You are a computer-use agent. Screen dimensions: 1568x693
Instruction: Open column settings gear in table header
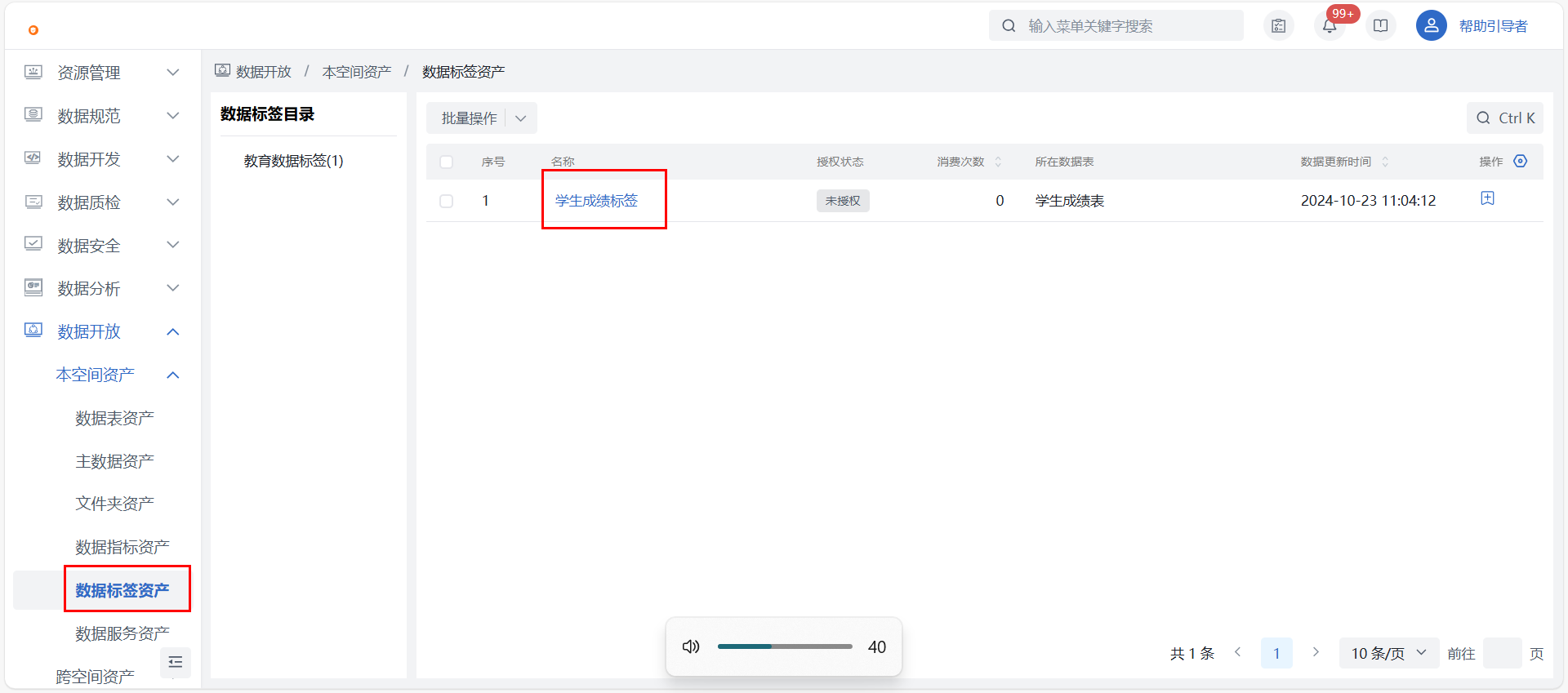1520,161
